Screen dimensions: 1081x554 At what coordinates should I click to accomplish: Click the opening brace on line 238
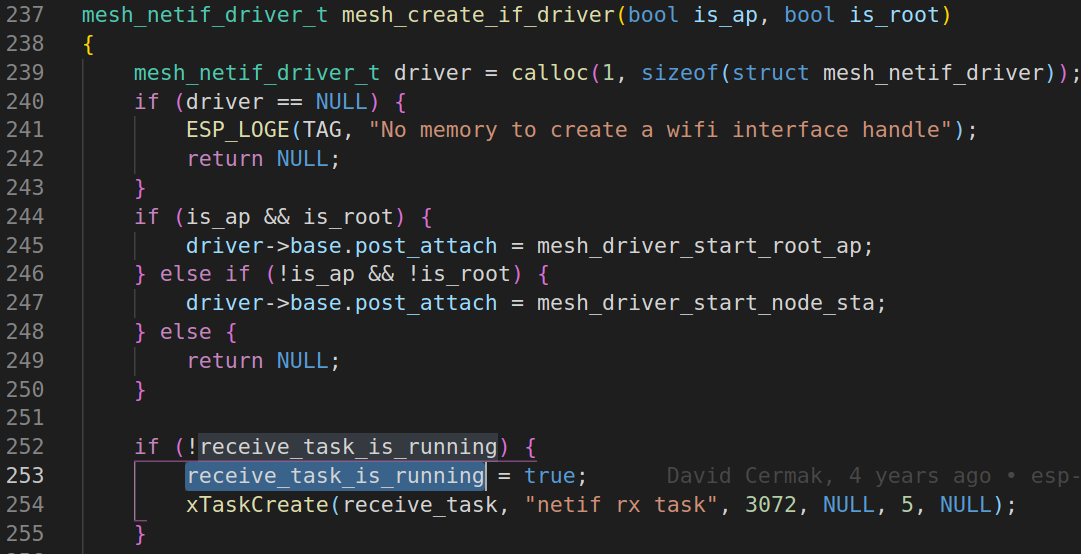coord(88,44)
